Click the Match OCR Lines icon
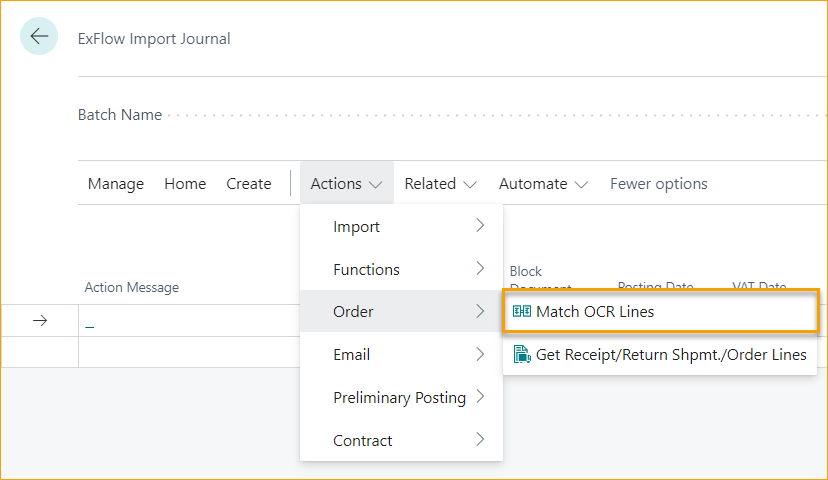This screenshot has width=828, height=480. 522,312
